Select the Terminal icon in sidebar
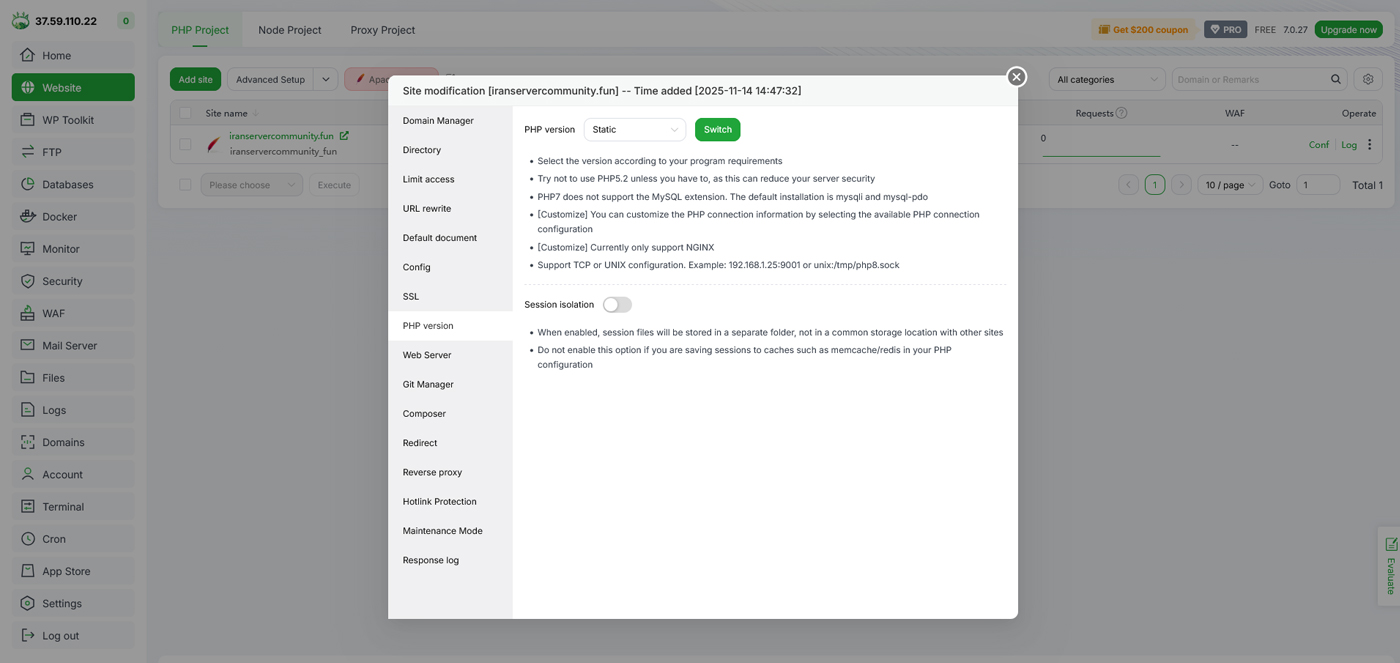The width and height of the screenshot is (1400, 663). 27,507
